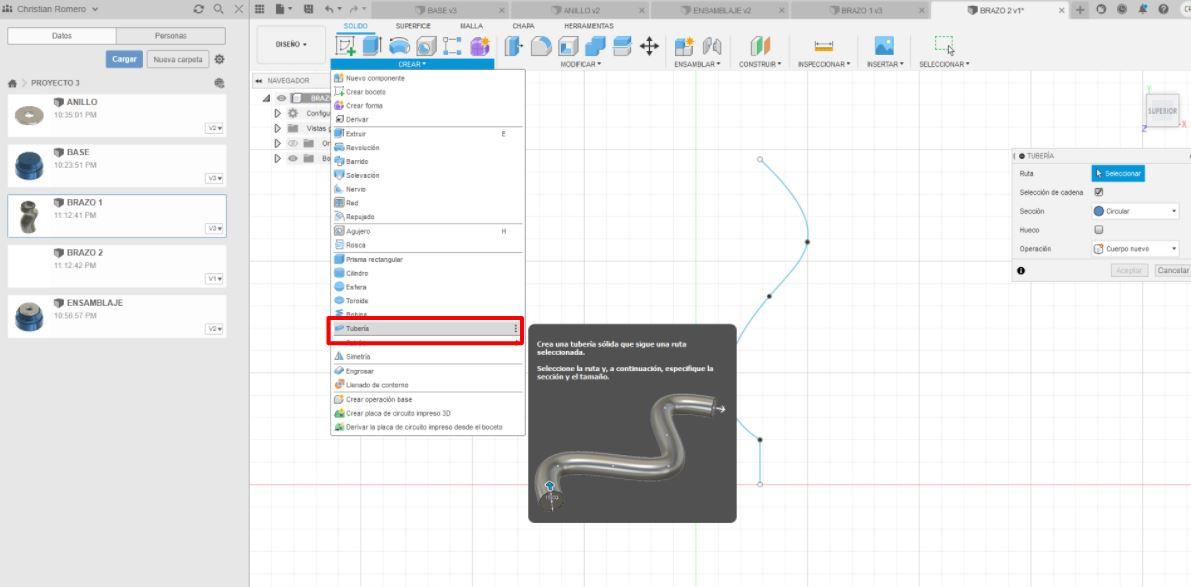
Task: Open the ENSAMBLAJE file thumbnail
Action: (30, 317)
